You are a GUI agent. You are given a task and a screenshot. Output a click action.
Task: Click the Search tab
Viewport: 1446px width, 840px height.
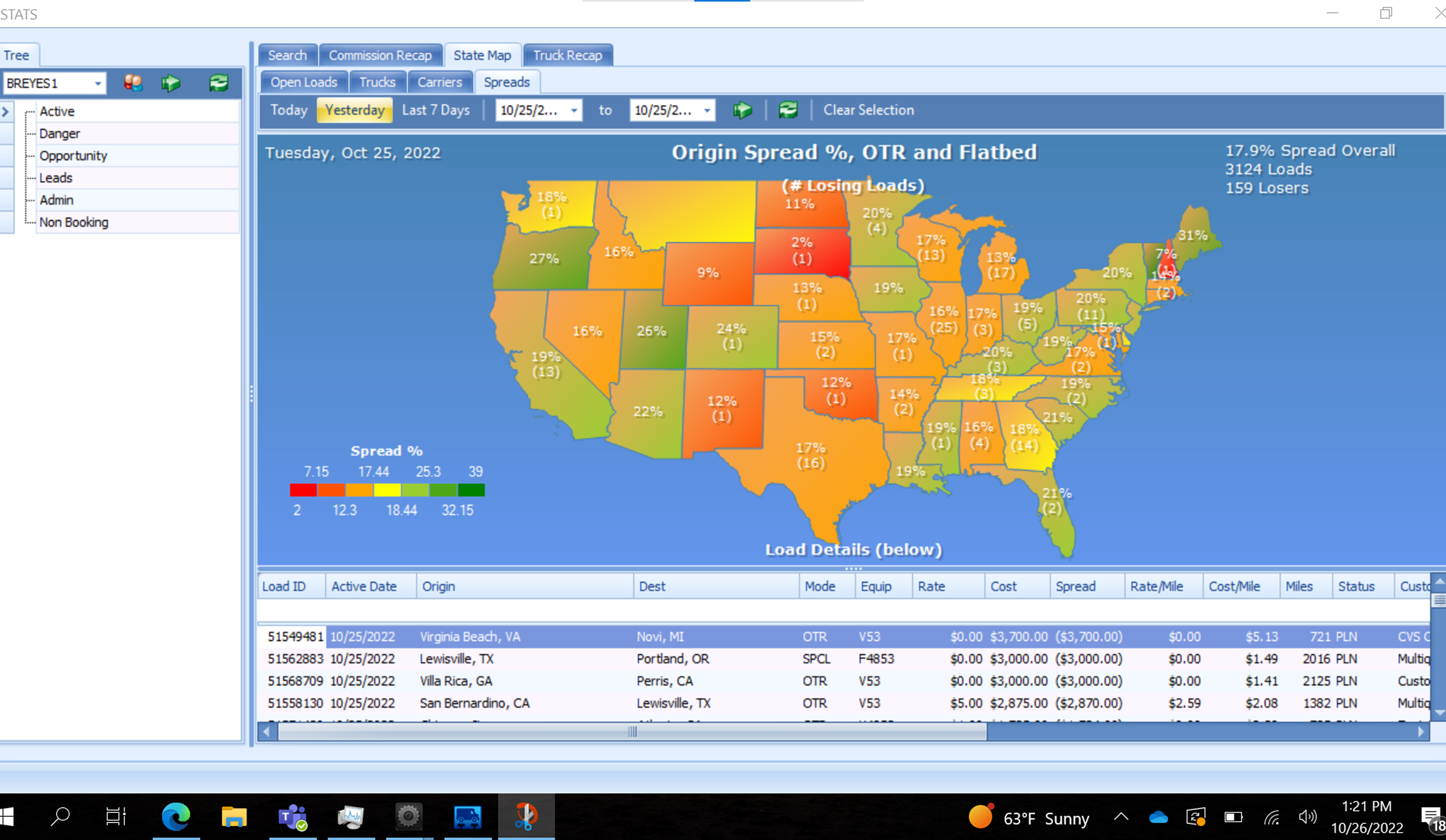[288, 56]
